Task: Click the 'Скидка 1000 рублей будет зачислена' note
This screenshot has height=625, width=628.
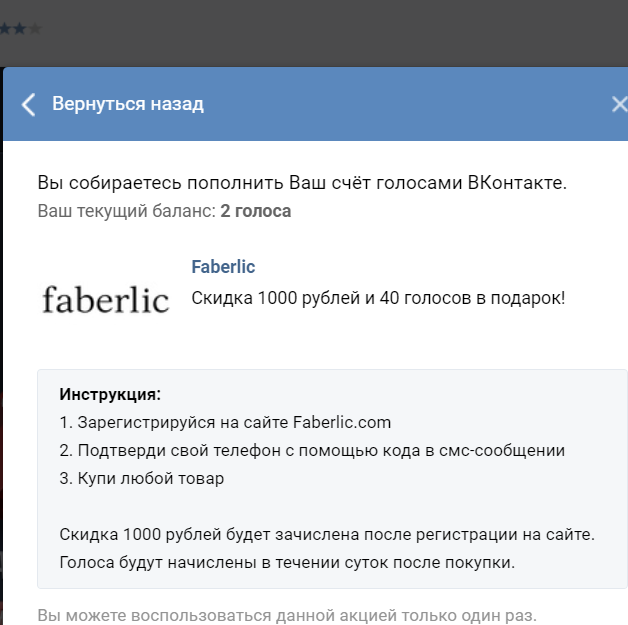Action: point(327,535)
